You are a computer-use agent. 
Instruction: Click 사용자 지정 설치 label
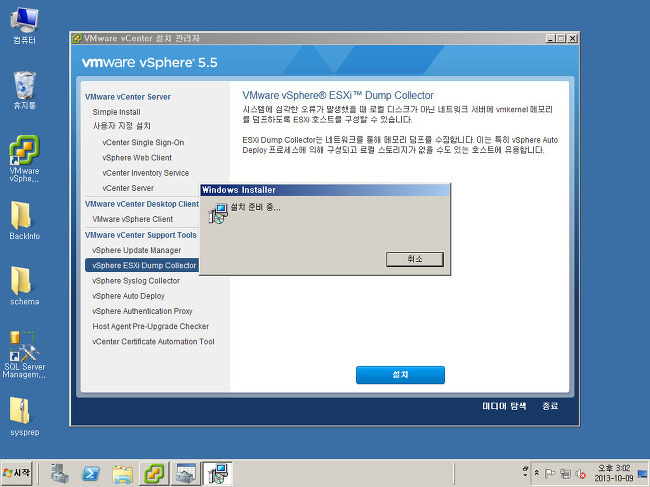121,126
